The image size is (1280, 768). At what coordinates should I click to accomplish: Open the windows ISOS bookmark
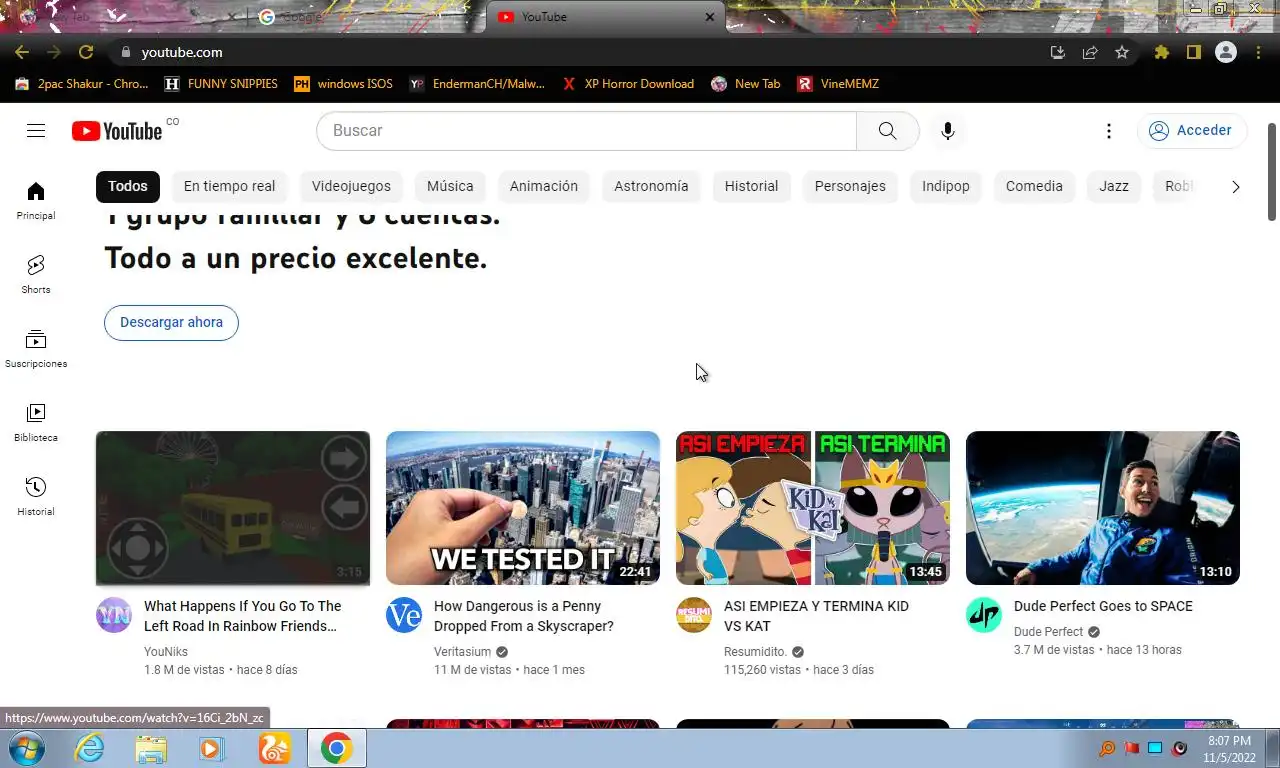pos(343,84)
